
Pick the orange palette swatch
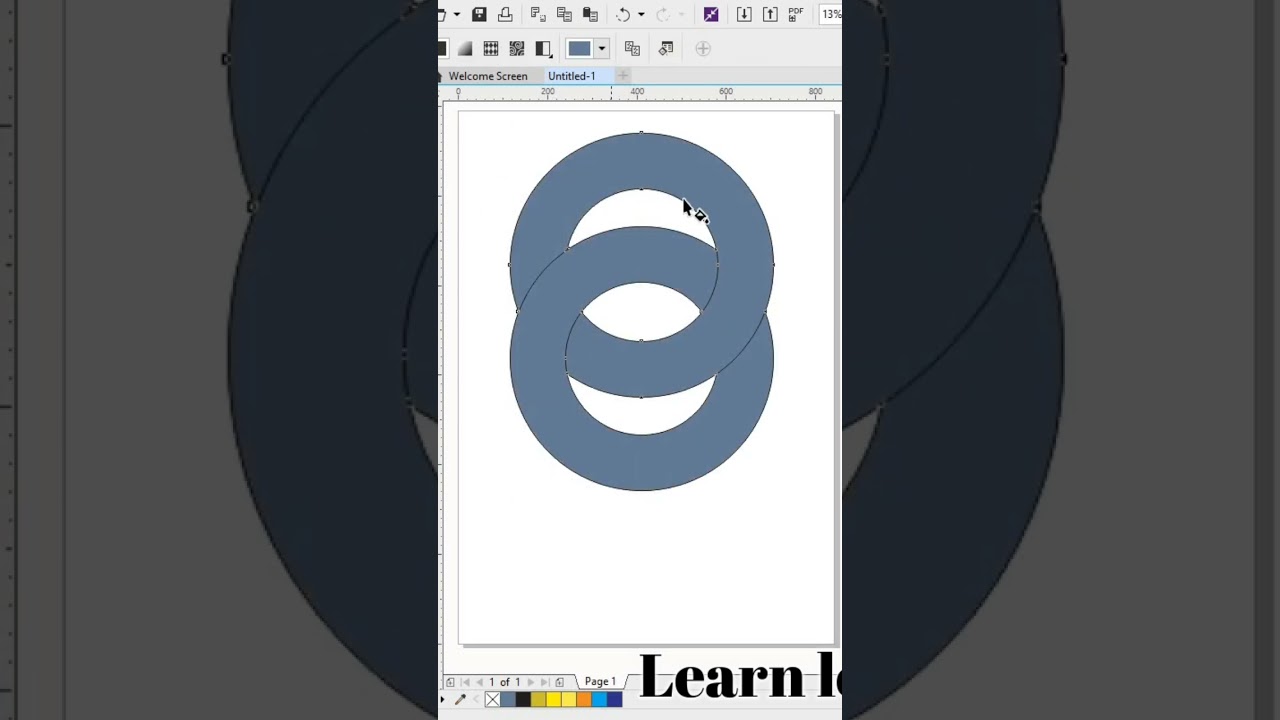coord(583,700)
